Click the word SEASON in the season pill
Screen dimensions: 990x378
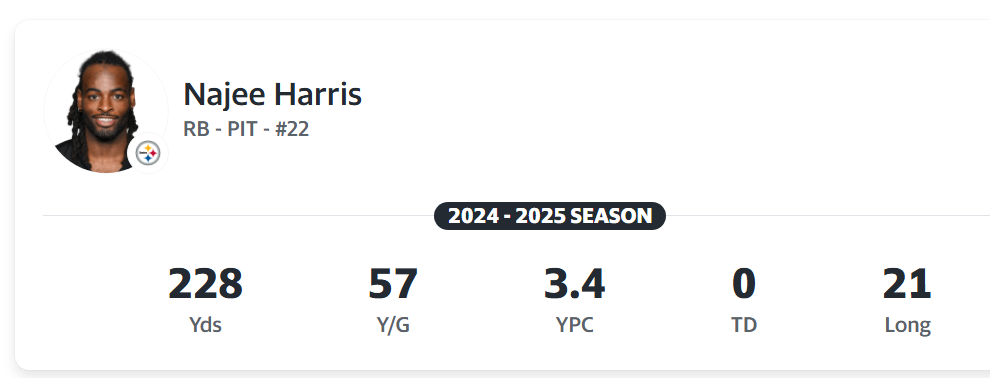[611, 216]
